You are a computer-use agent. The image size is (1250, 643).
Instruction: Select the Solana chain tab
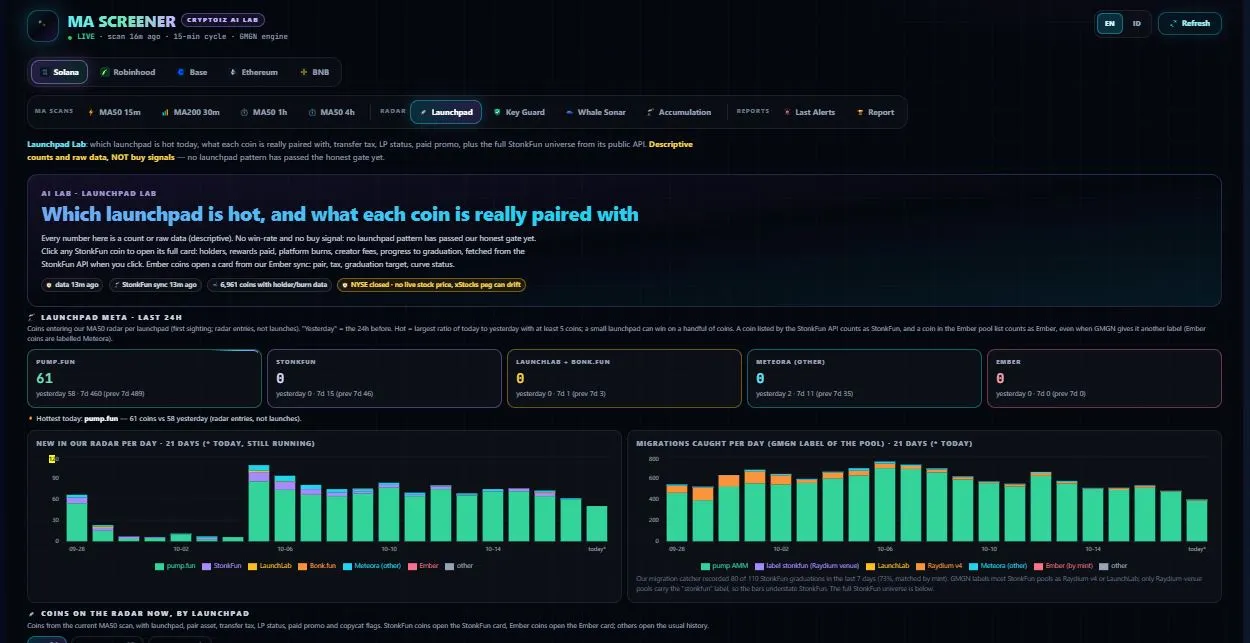60,72
